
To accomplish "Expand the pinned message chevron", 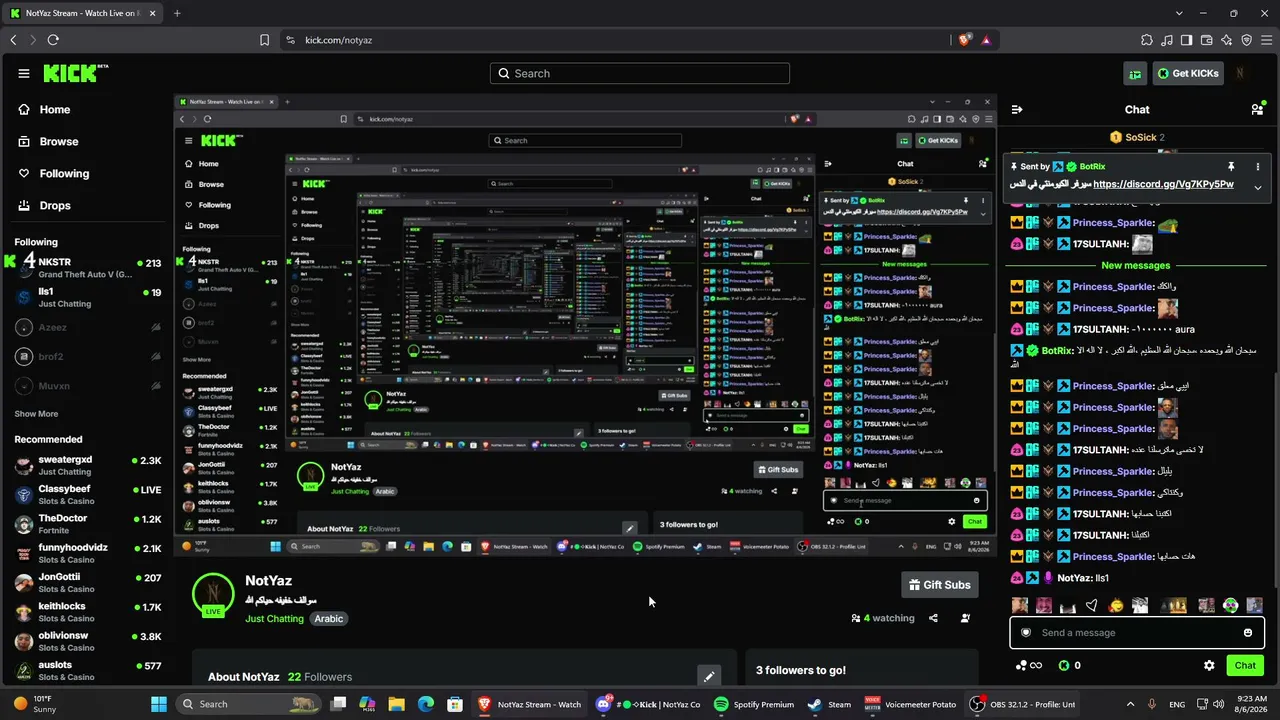I will pyautogui.click(x=1258, y=187).
